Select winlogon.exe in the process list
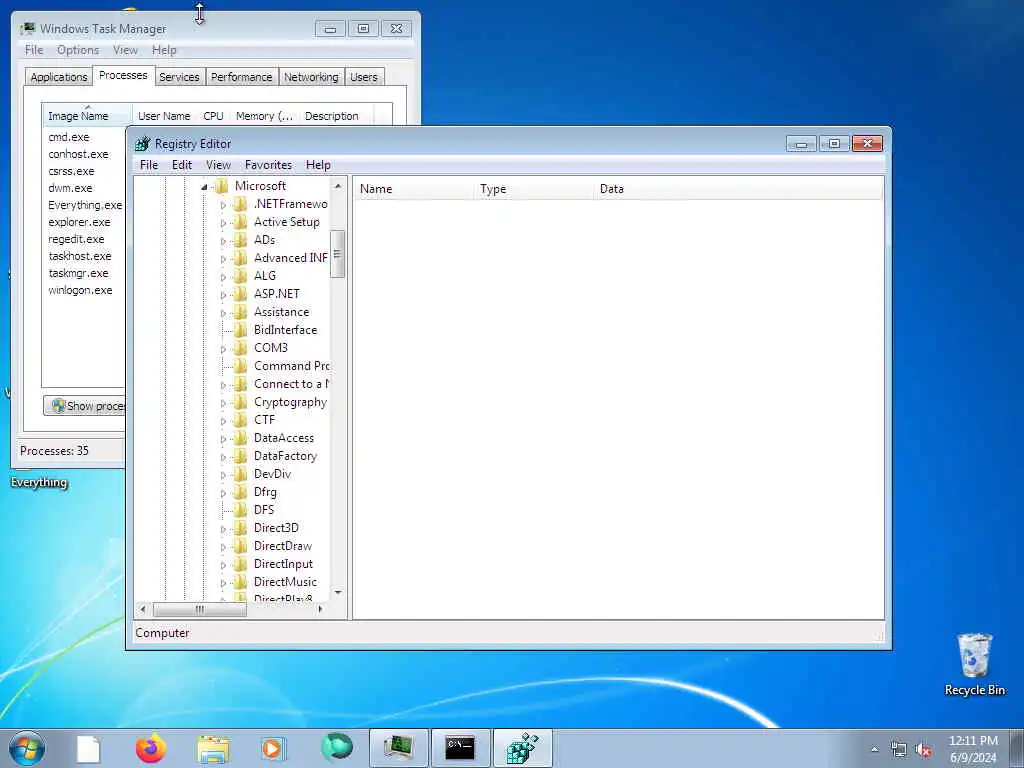 (80, 290)
